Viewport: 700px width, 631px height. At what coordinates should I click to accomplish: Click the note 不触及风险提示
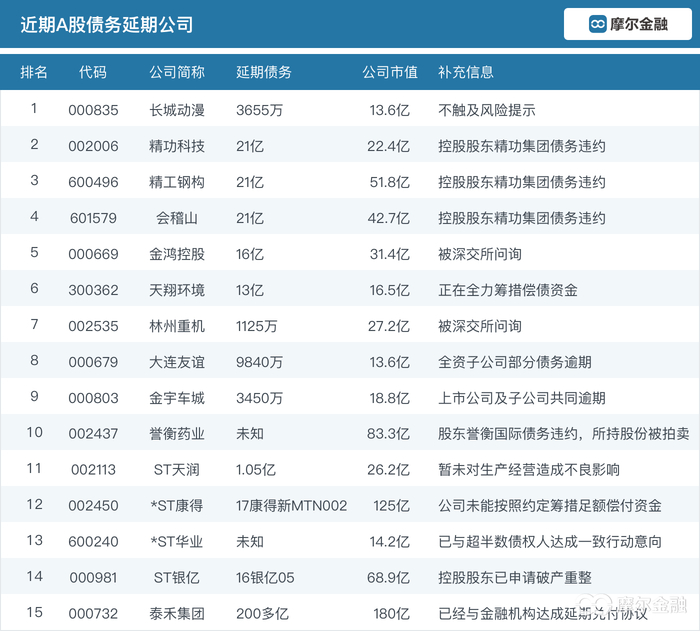(x=487, y=110)
